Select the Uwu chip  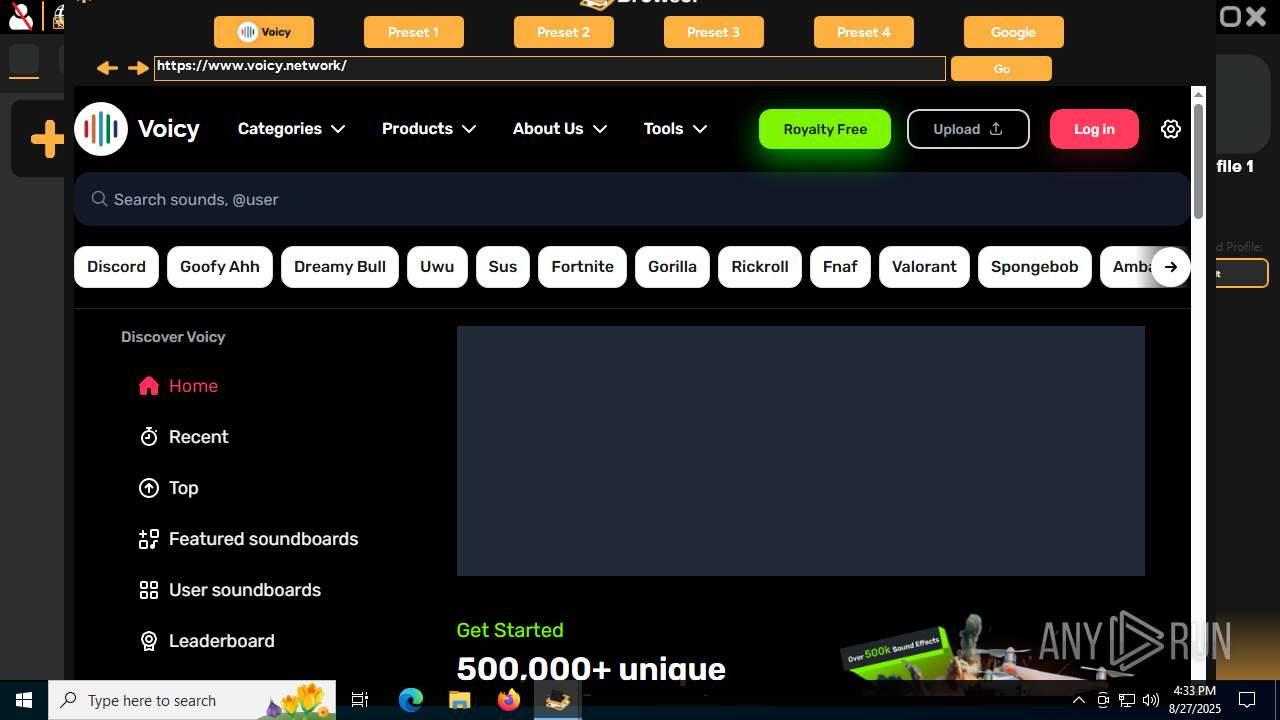click(437, 267)
